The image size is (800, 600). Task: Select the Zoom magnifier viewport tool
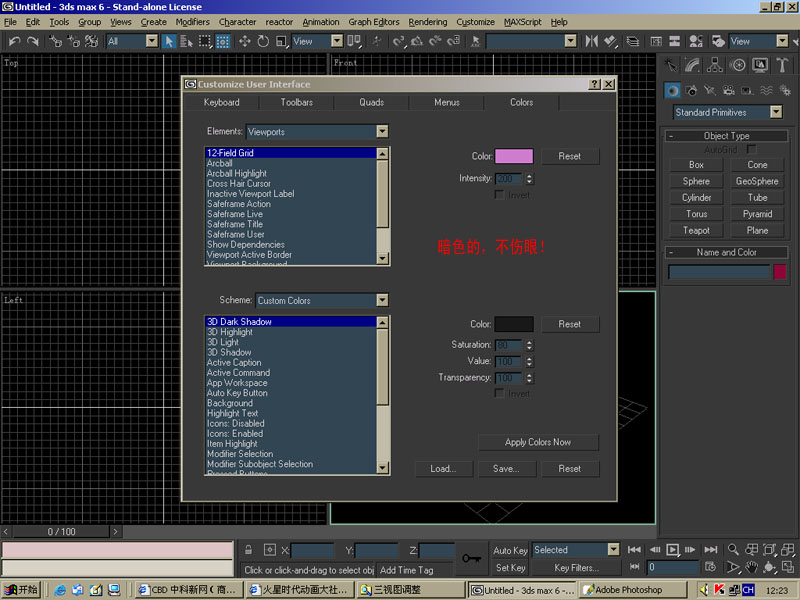733,549
